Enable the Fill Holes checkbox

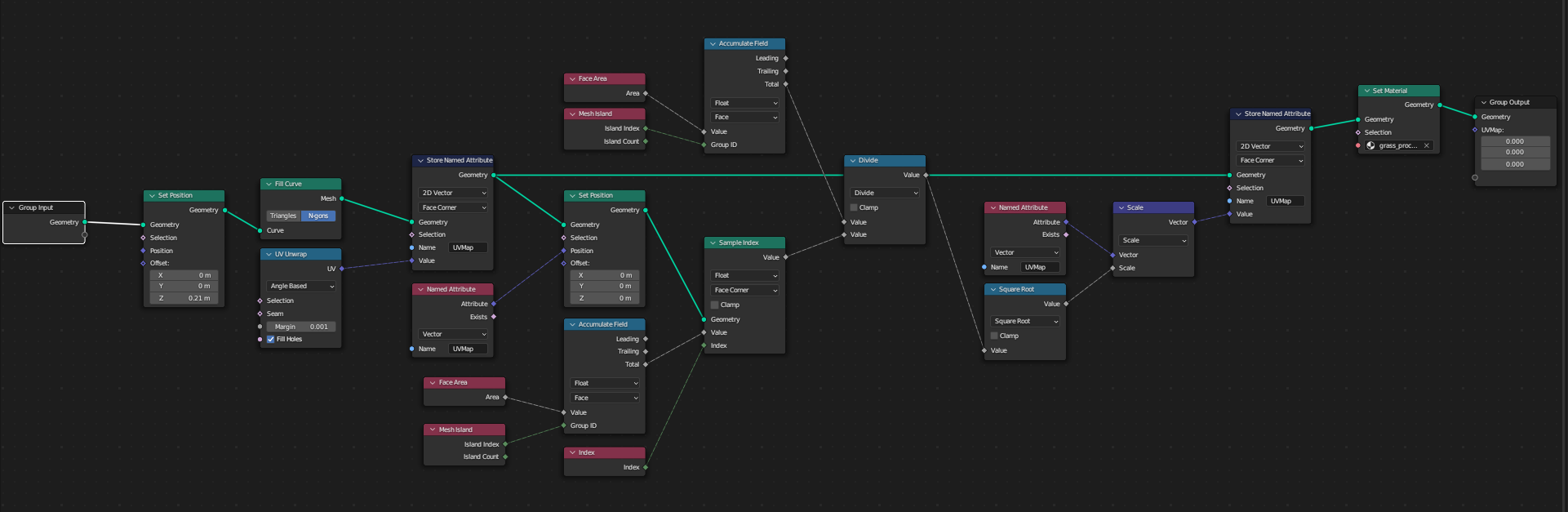[x=271, y=339]
